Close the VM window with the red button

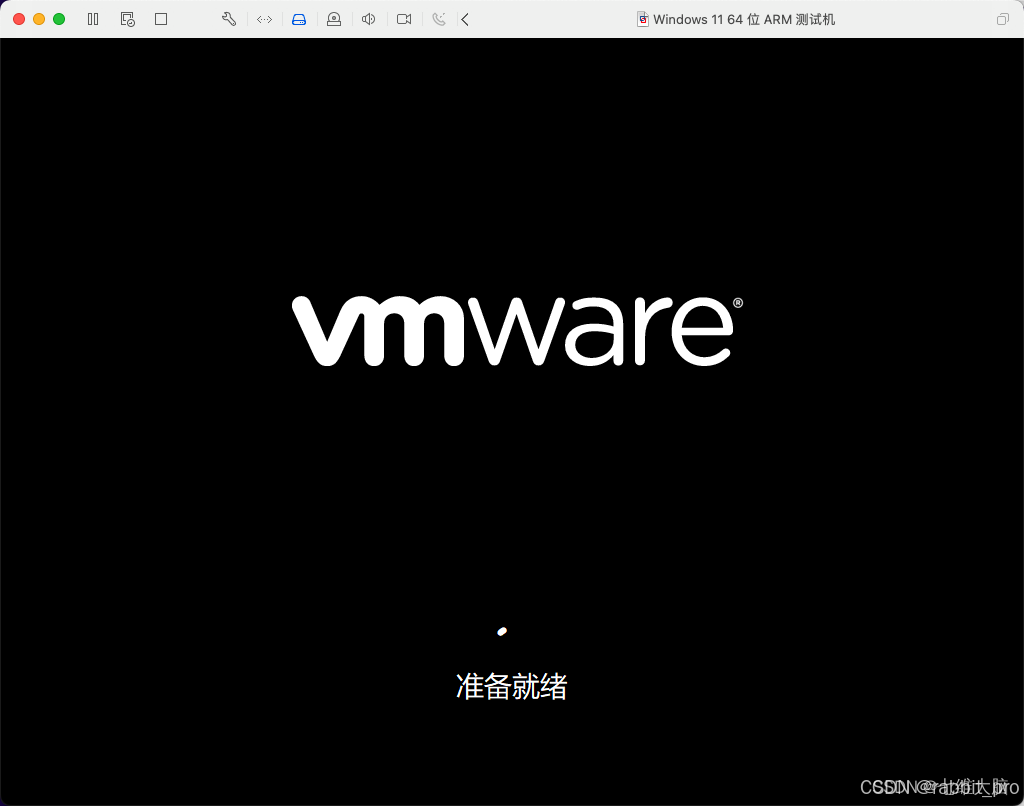(19, 19)
